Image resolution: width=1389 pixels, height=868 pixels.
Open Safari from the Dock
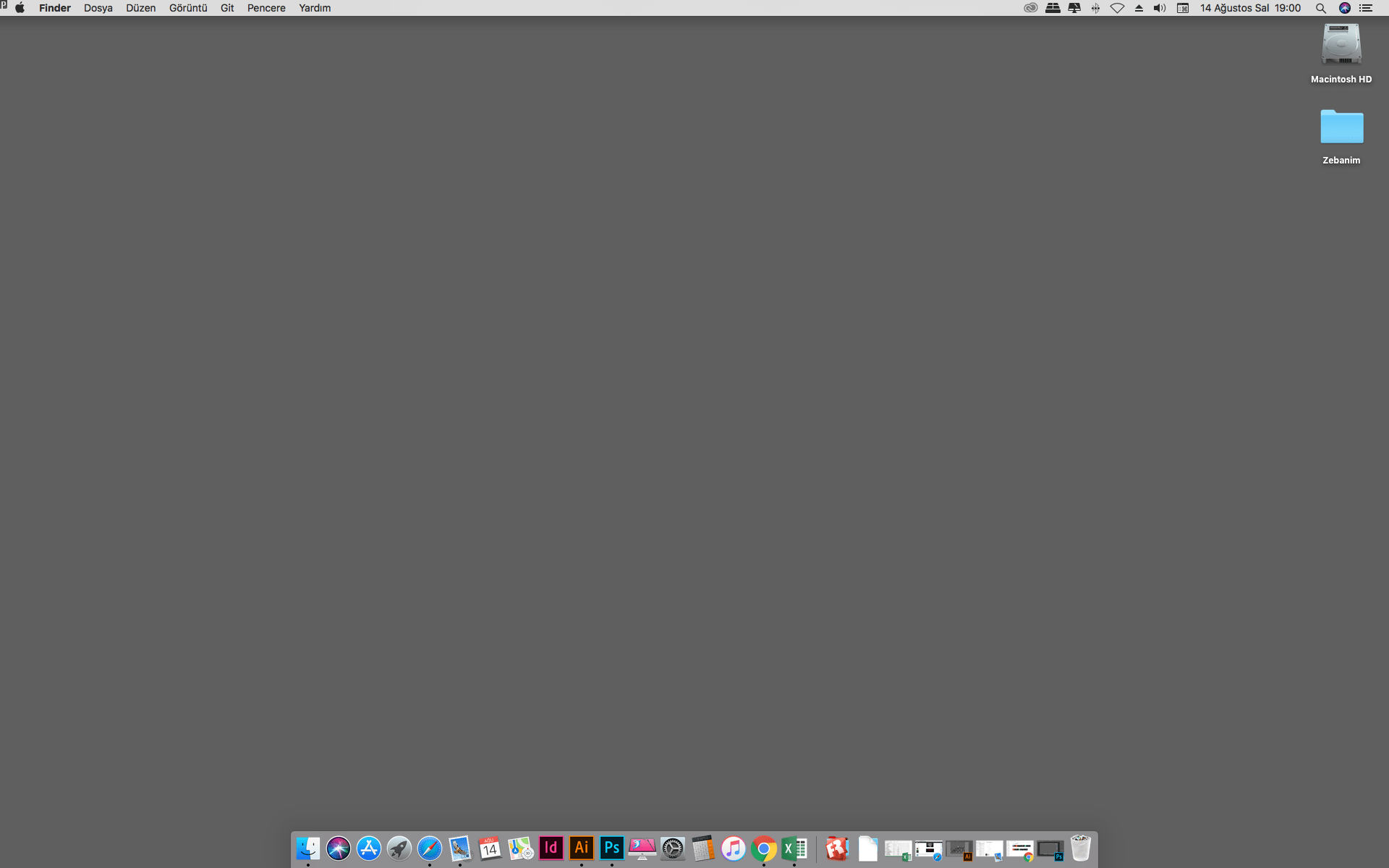click(430, 848)
